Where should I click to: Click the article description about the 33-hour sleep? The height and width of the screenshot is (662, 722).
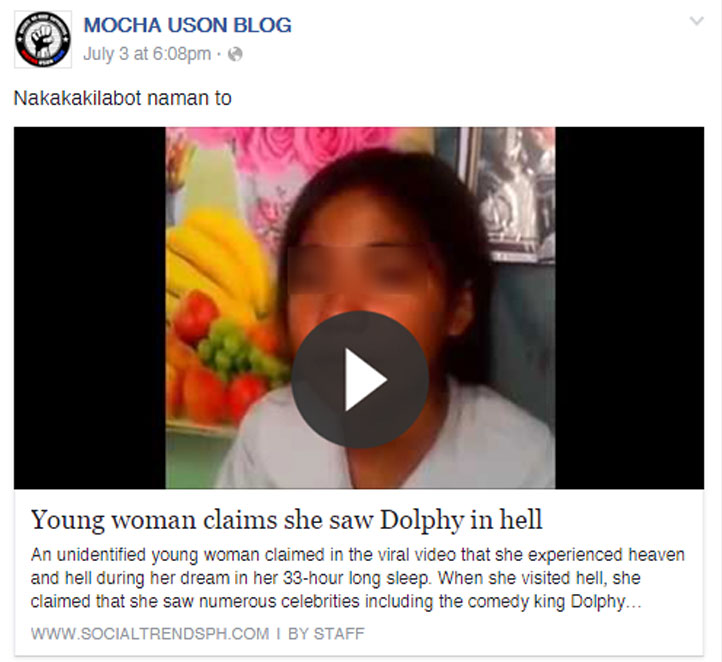358,578
